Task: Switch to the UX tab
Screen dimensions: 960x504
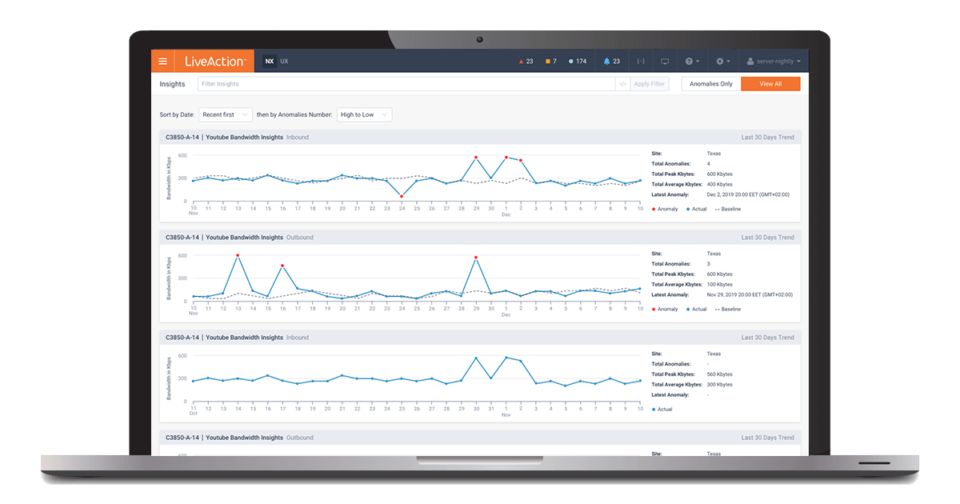Action: click(x=284, y=61)
